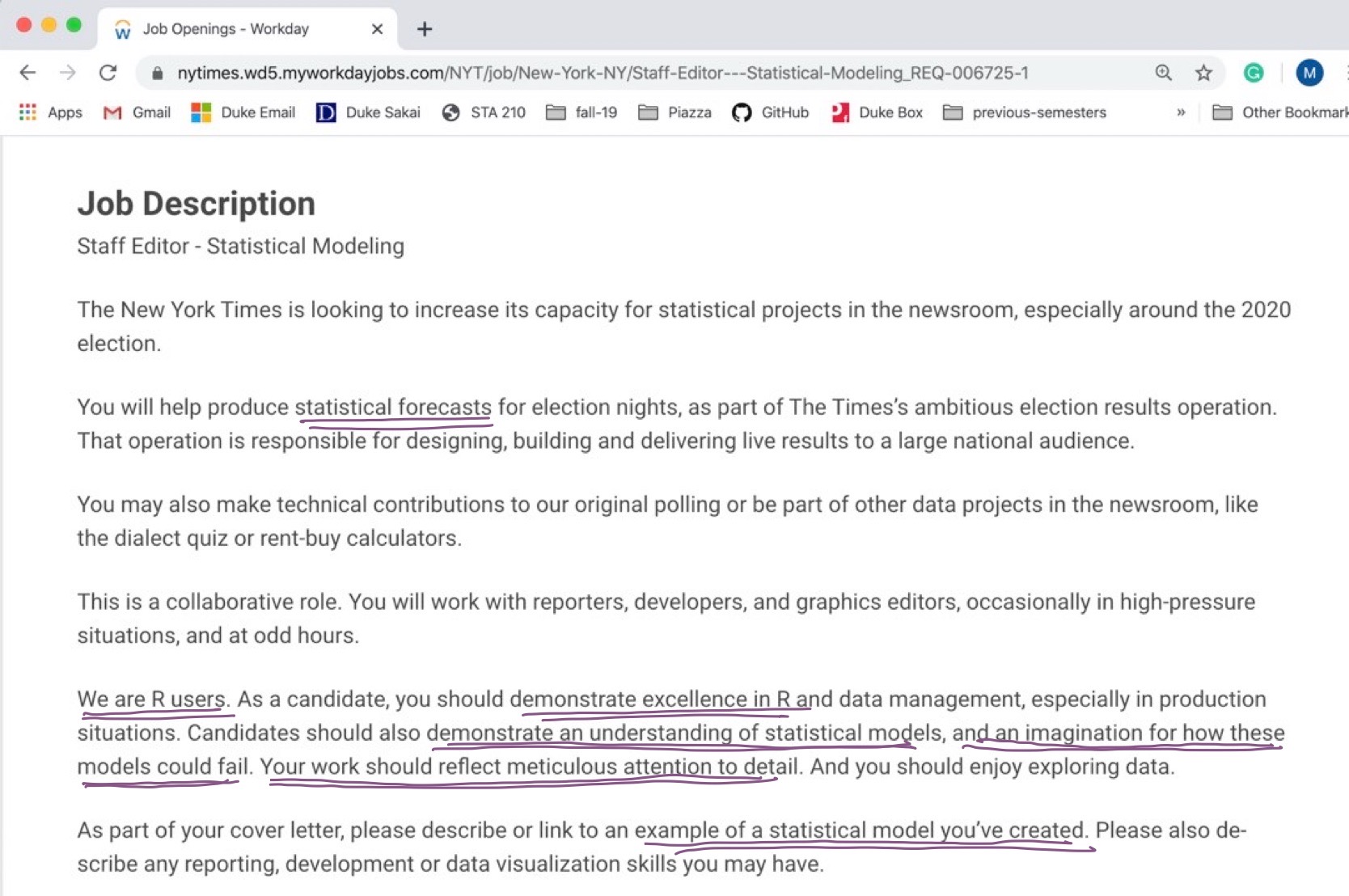The height and width of the screenshot is (896, 1349).
Task: Click the Job Description heading
Action: tap(197, 204)
